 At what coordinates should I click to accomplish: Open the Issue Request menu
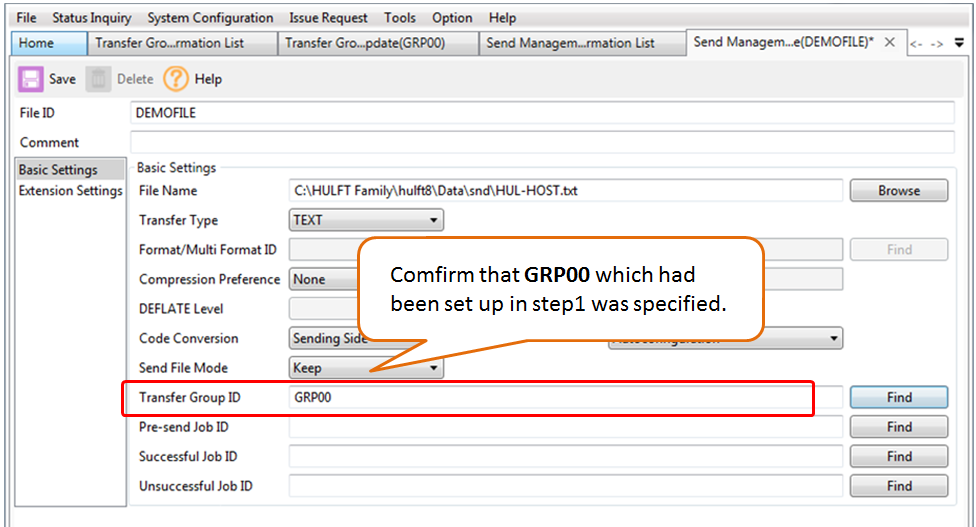coord(328,18)
